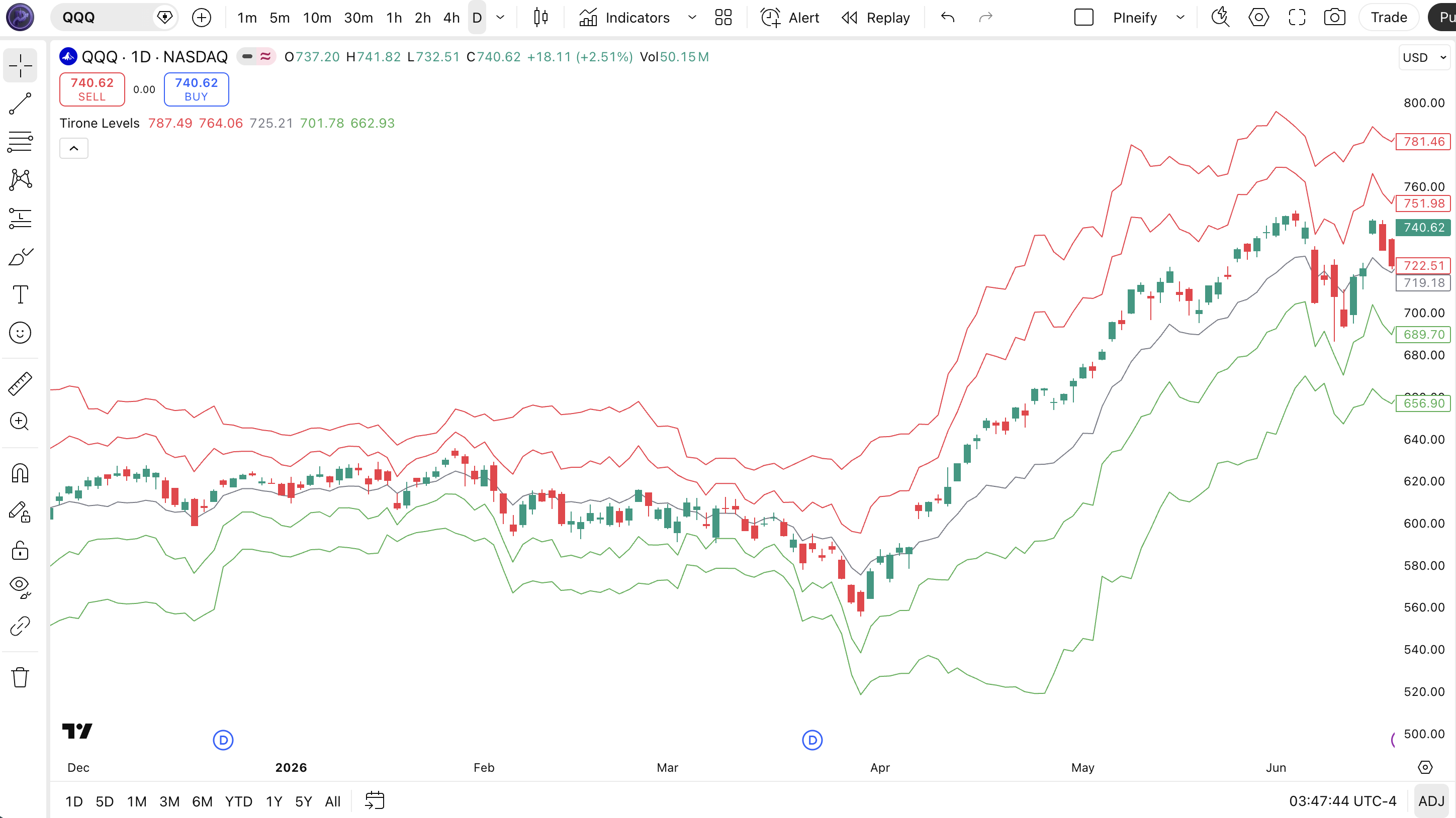The width and height of the screenshot is (1456, 818).
Task: Click the BUY 740.62 button
Action: pyautogui.click(x=196, y=89)
